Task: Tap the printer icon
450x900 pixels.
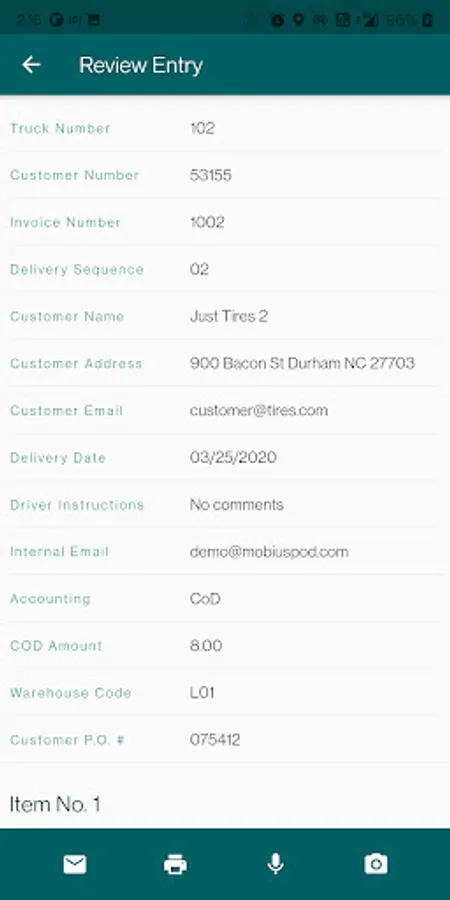Action: [x=175, y=864]
